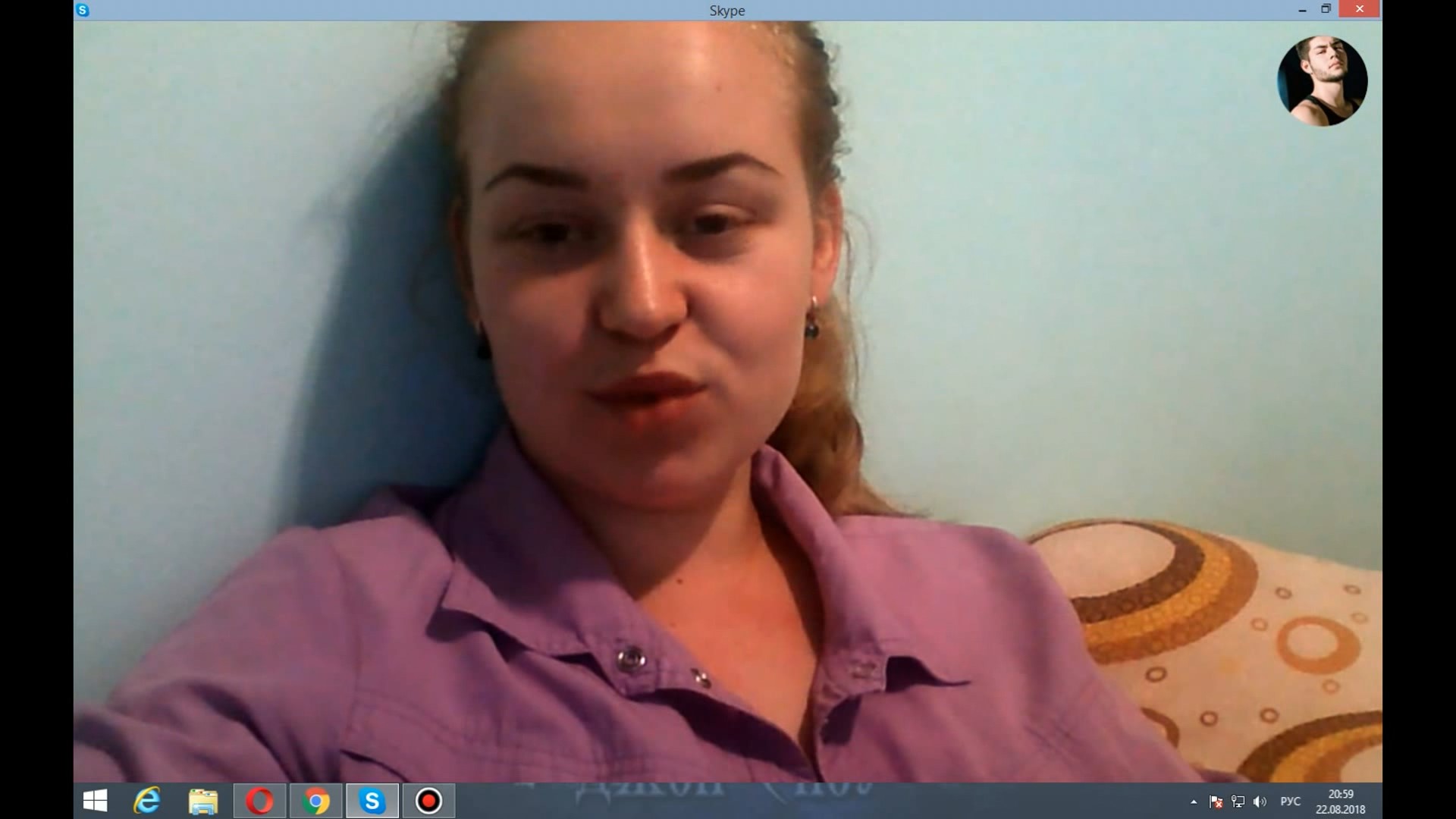Minimize the Skype window
Image resolution: width=1456 pixels, height=819 pixels.
pos(1303,10)
